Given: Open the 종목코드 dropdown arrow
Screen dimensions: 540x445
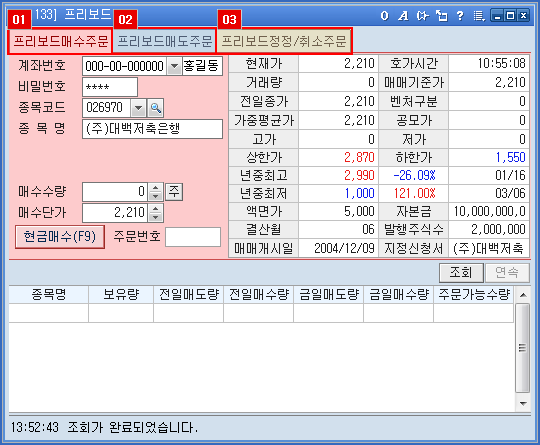Looking at the screenshot, I should point(138,108).
